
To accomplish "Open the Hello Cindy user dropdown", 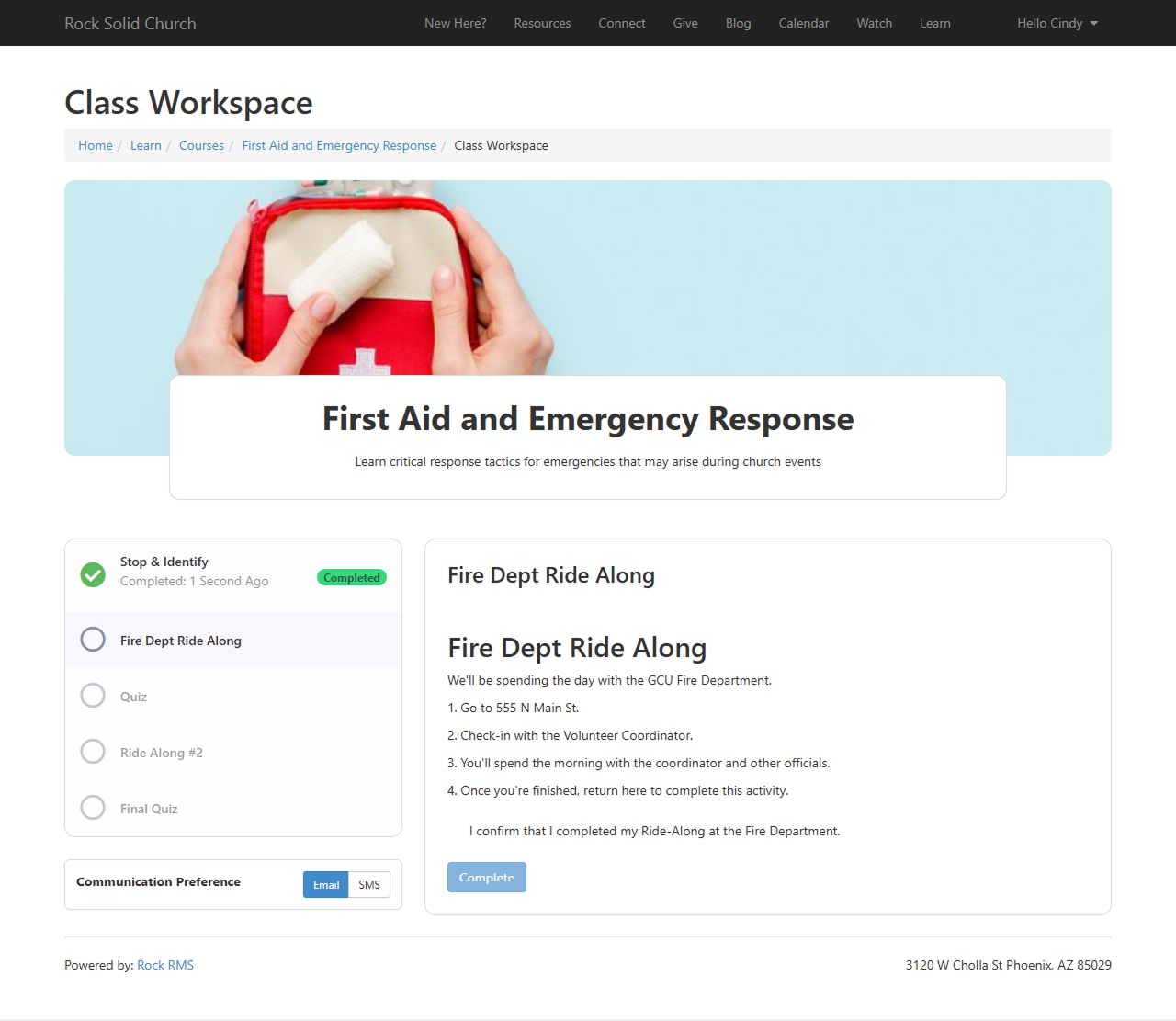I will pos(1057,23).
